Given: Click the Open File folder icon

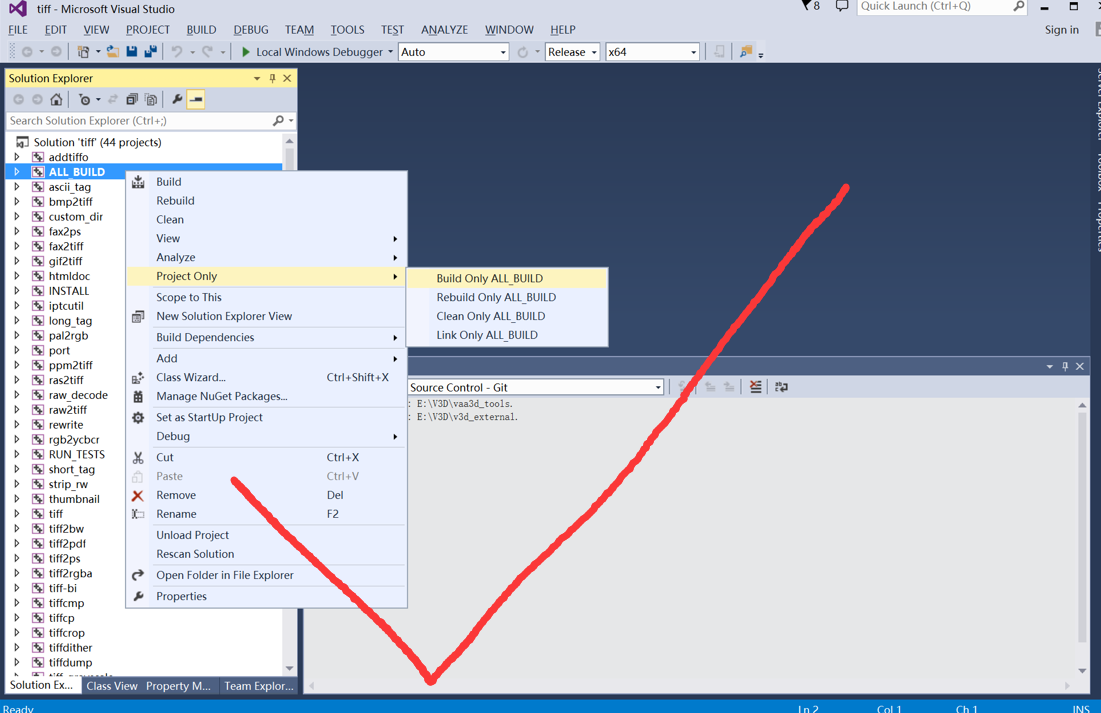Looking at the screenshot, I should pyautogui.click(x=112, y=52).
